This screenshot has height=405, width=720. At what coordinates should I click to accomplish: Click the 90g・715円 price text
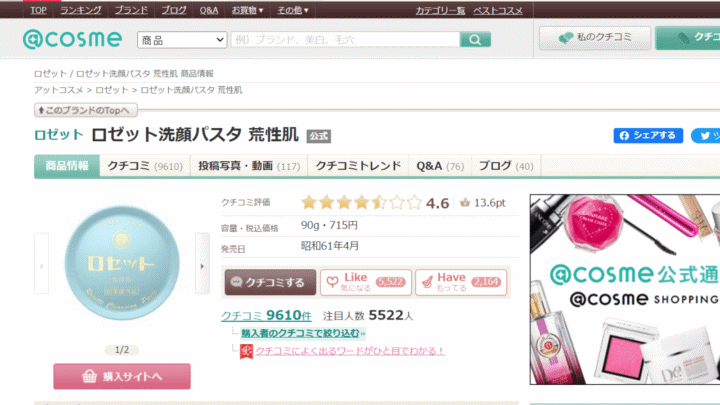329,225
